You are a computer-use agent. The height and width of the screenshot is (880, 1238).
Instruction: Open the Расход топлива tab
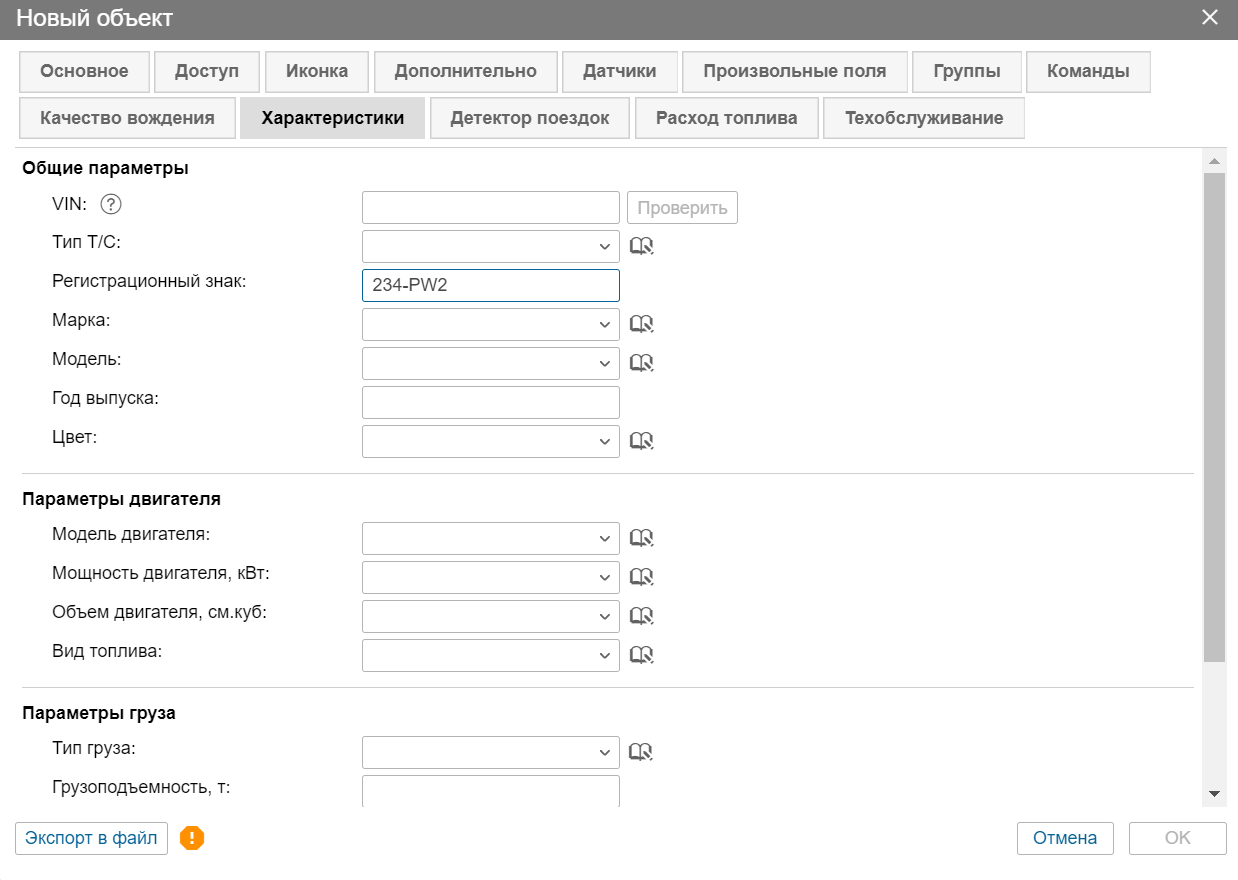726,118
